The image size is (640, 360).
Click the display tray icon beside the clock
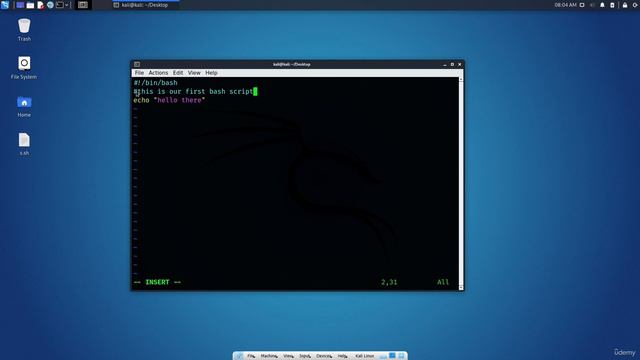[x=582, y=5]
